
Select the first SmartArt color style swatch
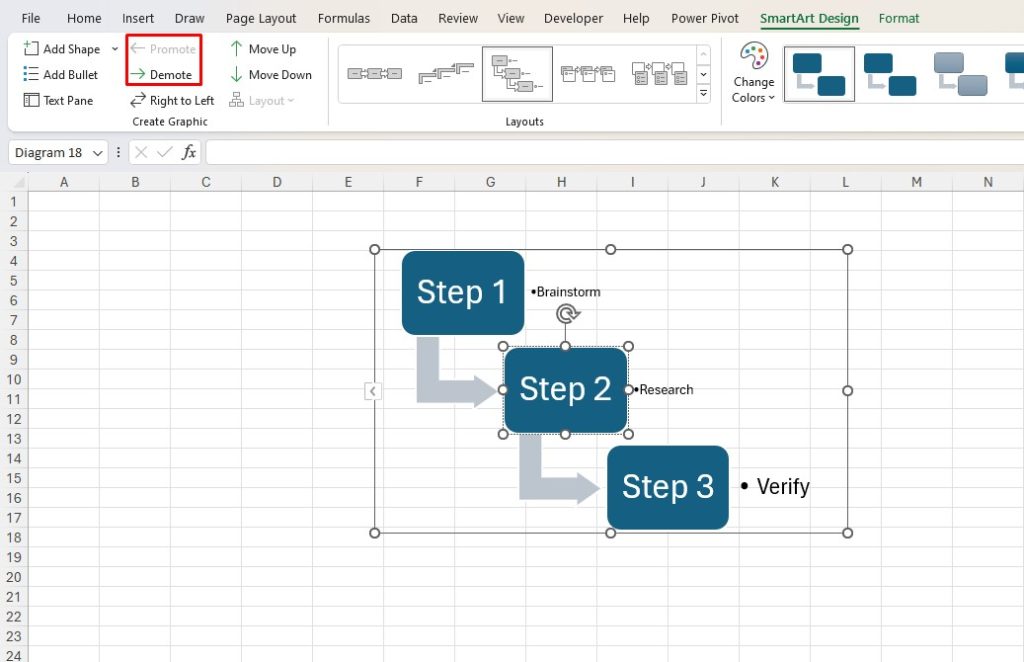pos(818,73)
